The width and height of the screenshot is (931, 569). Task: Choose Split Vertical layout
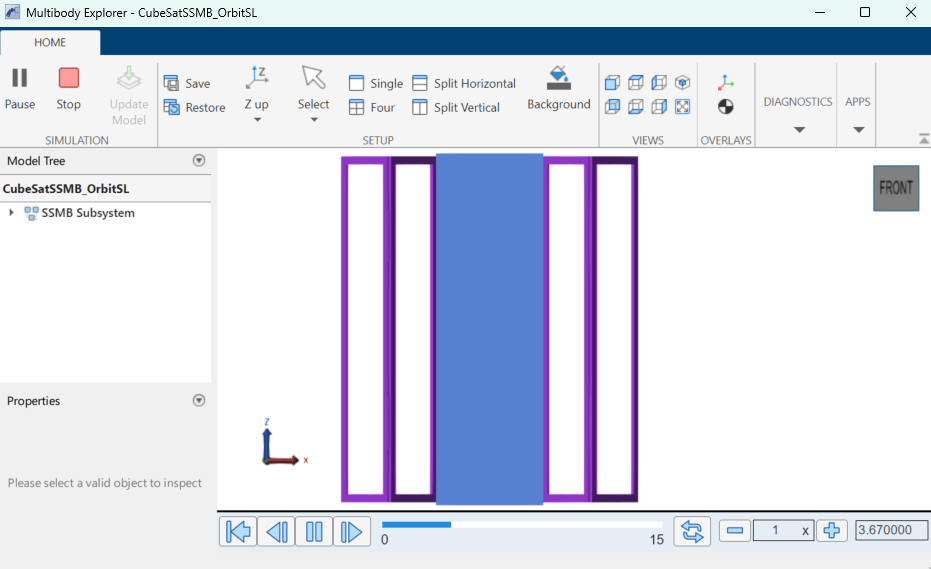[456, 108]
